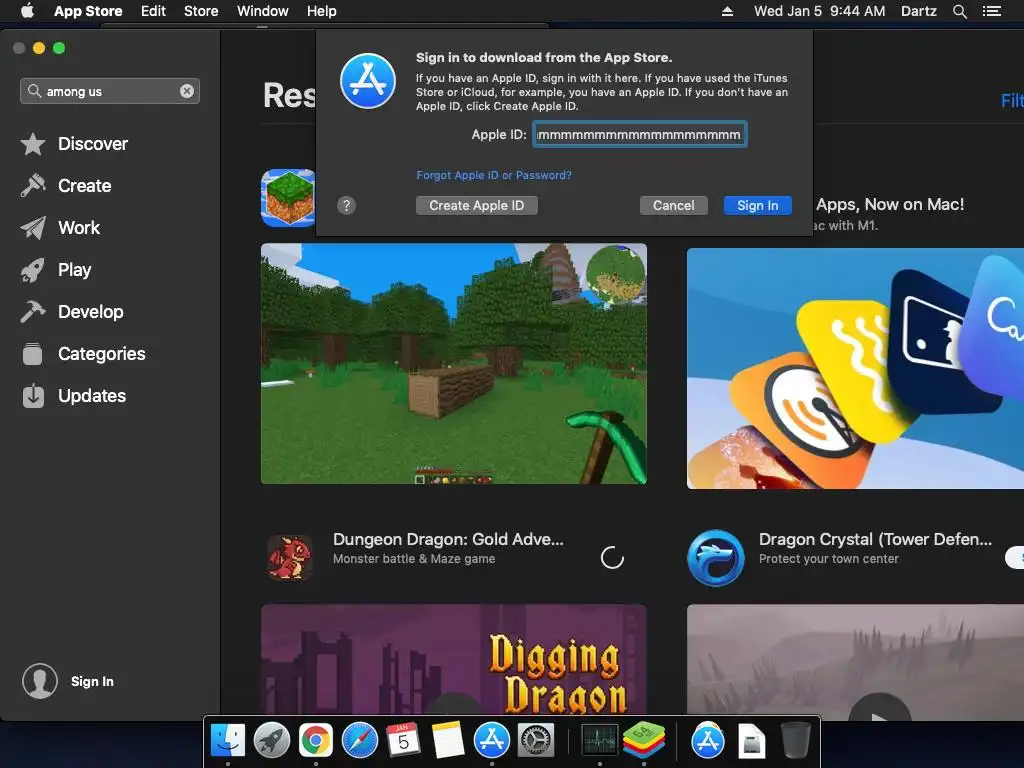
Task: Open the App Store menu
Action: [88, 11]
